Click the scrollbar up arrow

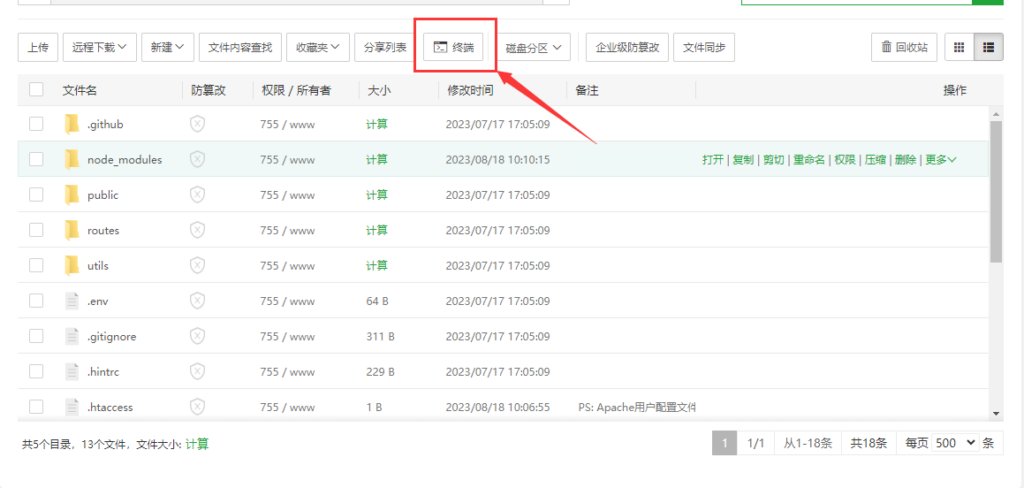click(x=996, y=114)
